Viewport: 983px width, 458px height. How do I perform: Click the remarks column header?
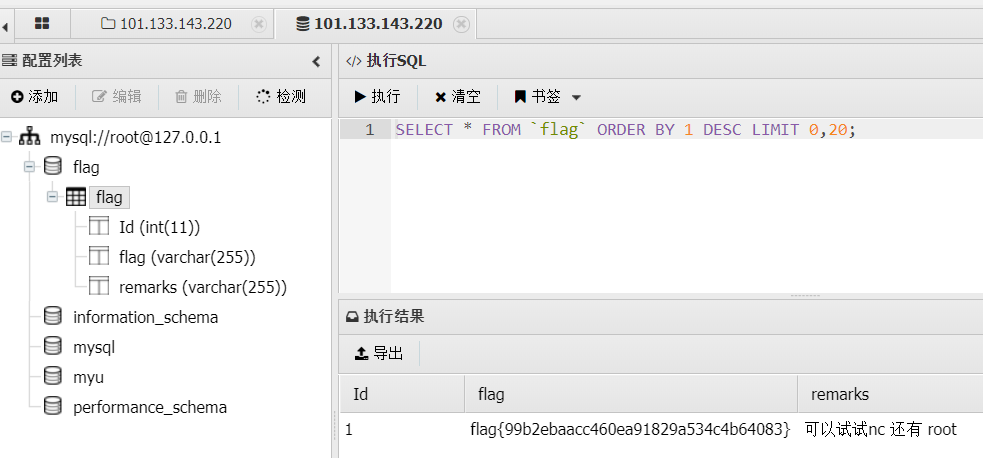(x=890, y=394)
